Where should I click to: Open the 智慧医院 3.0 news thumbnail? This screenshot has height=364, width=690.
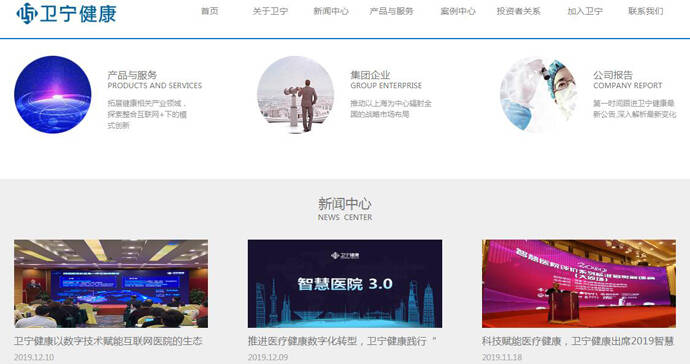345,283
